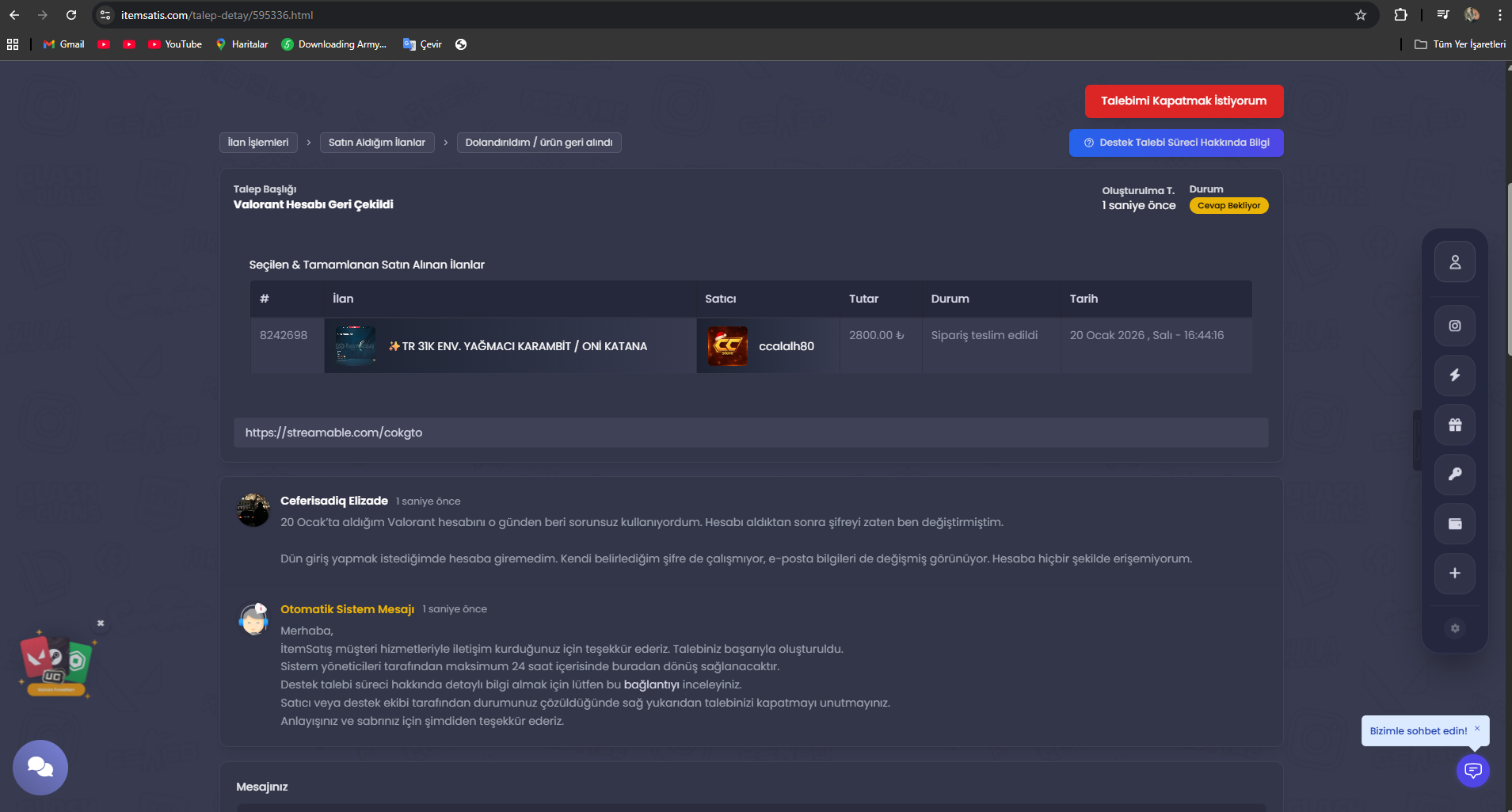Click Ceferisadiq Elizade's profile avatar

click(x=253, y=510)
